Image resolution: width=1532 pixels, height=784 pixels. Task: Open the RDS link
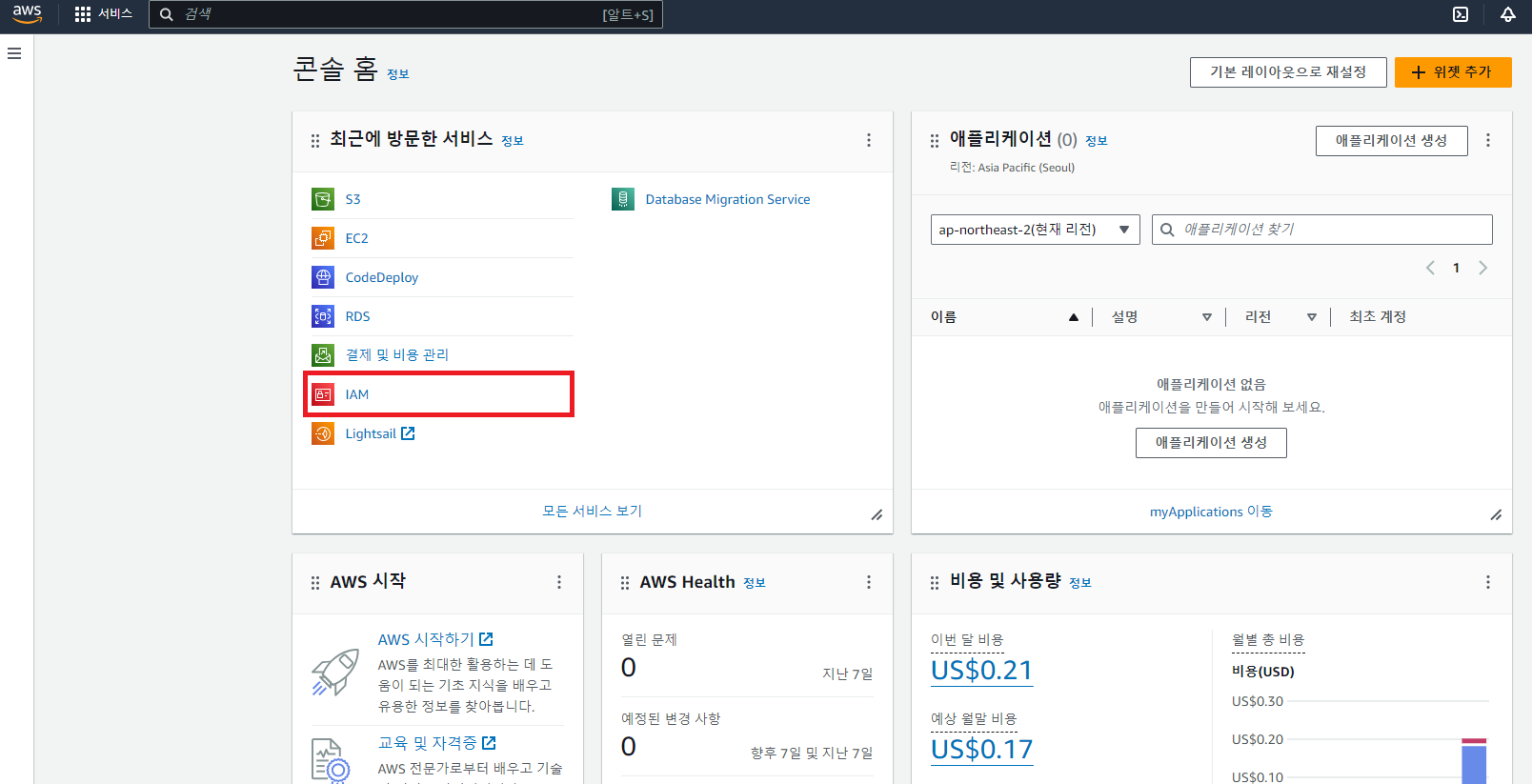tap(357, 316)
